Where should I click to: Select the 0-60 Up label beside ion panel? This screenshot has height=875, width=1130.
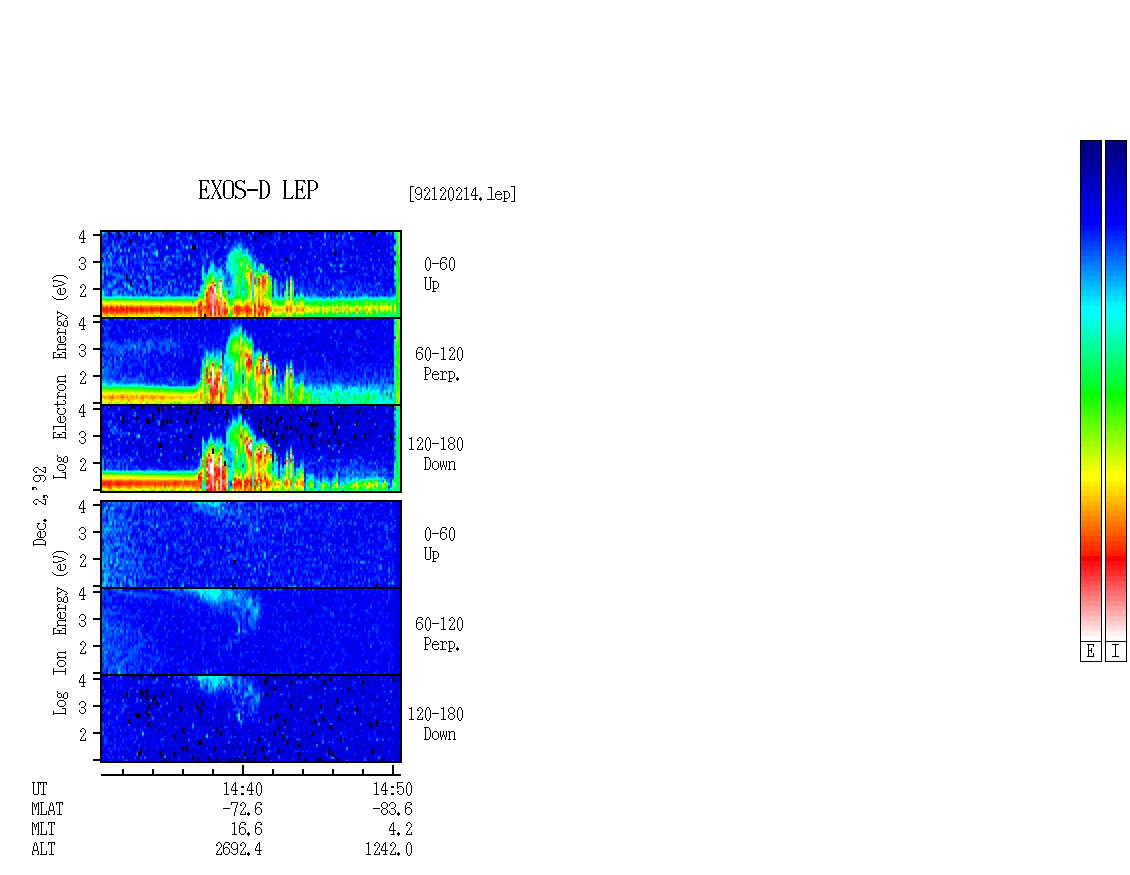(x=440, y=545)
